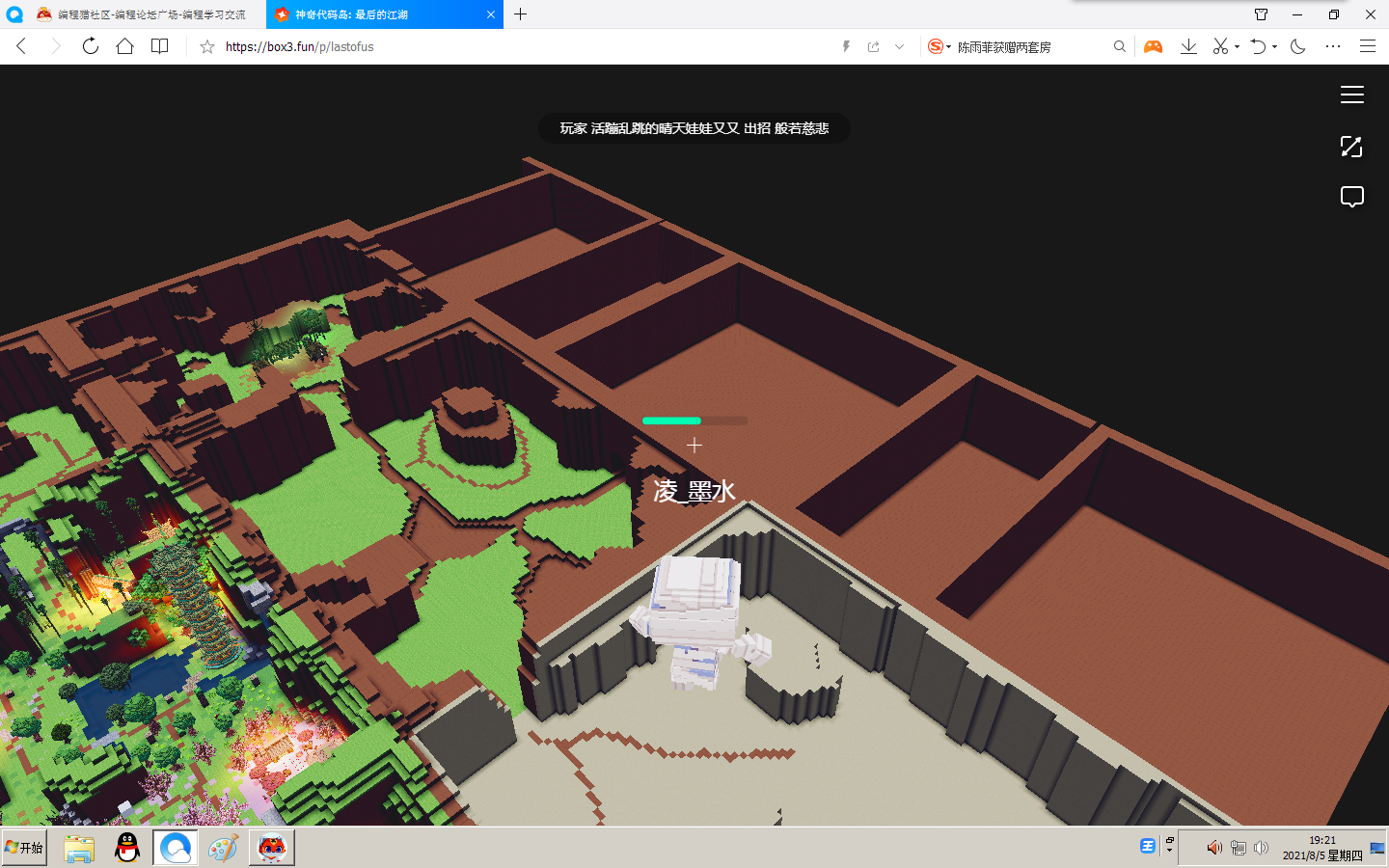This screenshot has height=868, width=1389.
Task: Open the Sogou search engine selector
Action: [939, 46]
